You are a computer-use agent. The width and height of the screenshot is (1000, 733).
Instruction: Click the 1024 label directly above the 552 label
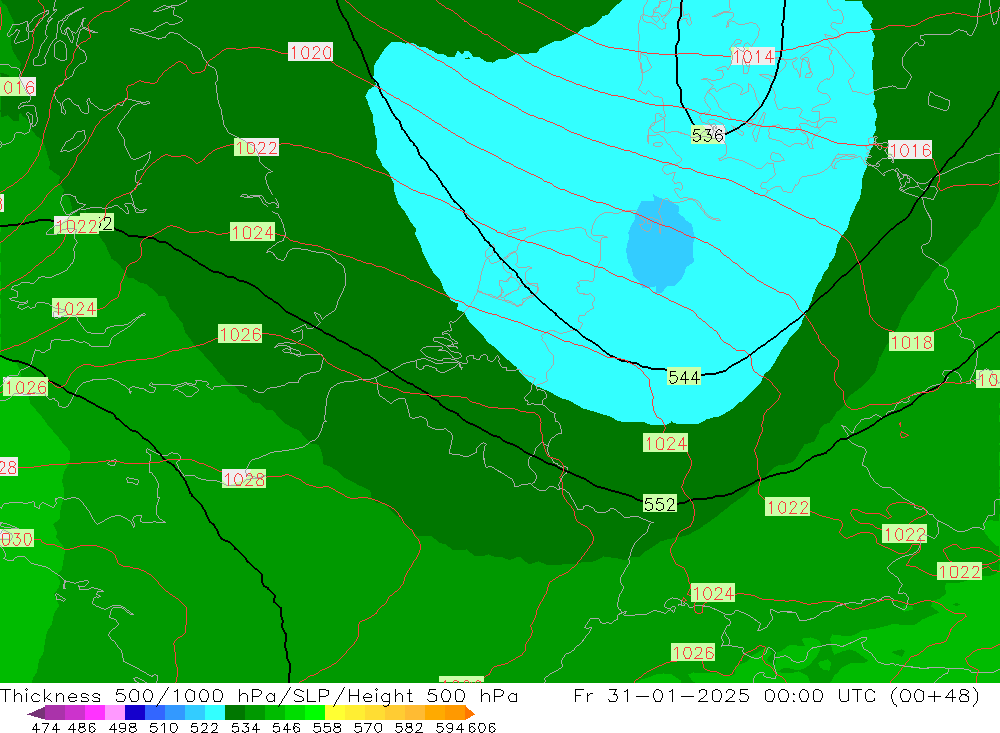(x=665, y=443)
